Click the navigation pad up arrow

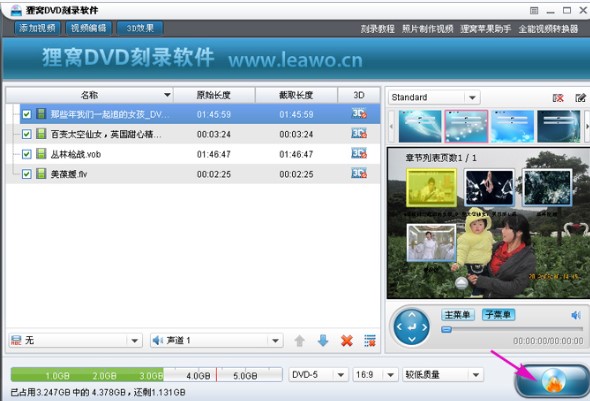(412, 314)
